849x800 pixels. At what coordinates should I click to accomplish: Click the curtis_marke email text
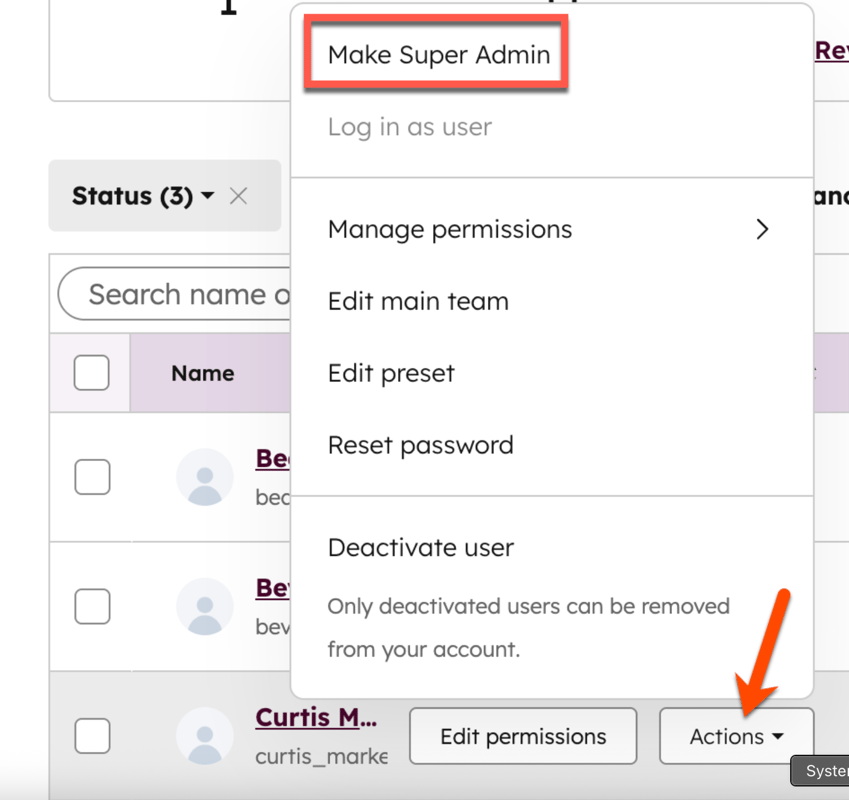pyautogui.click(x=322, y=756)
